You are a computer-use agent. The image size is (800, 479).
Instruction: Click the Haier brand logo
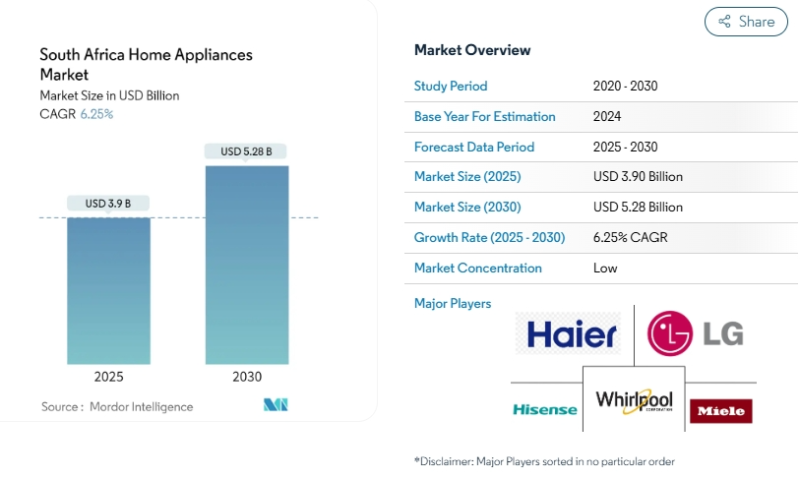(572, 334)
